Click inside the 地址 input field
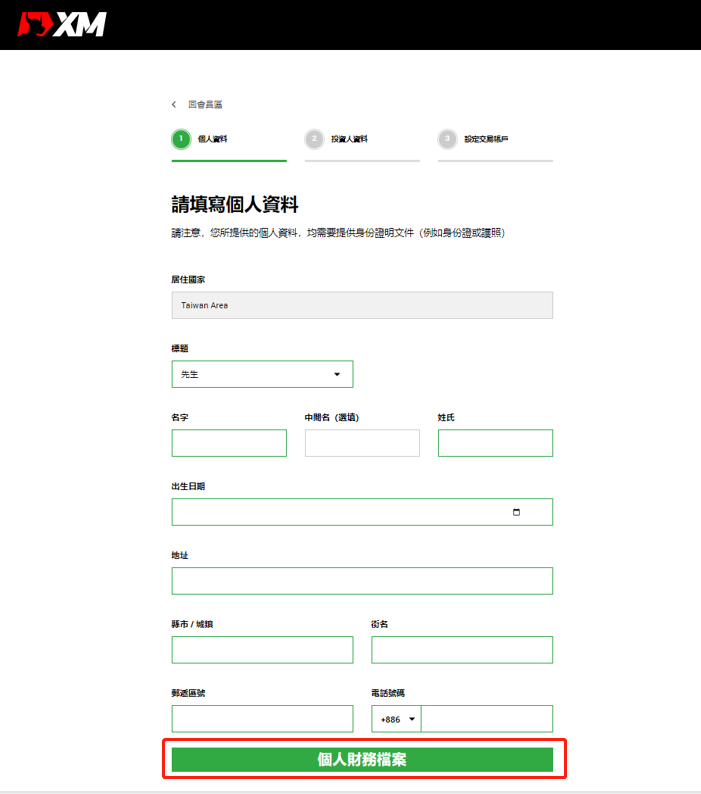 (x=362, y=581)
